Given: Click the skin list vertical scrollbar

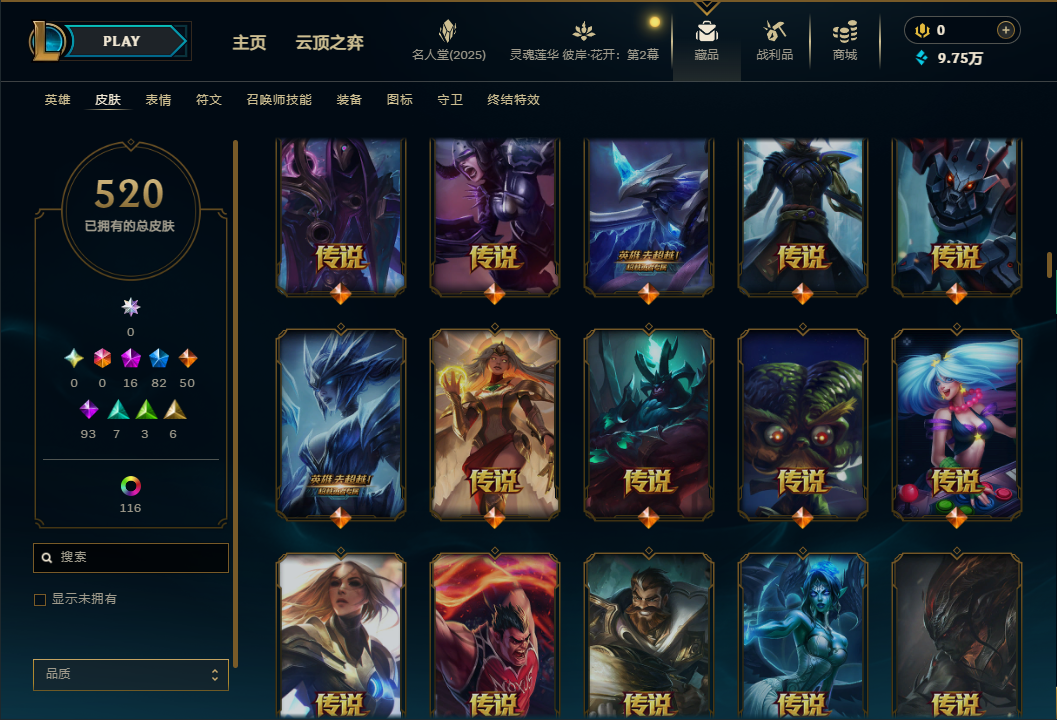Looking at the screenshot, I should (1050, 264).
